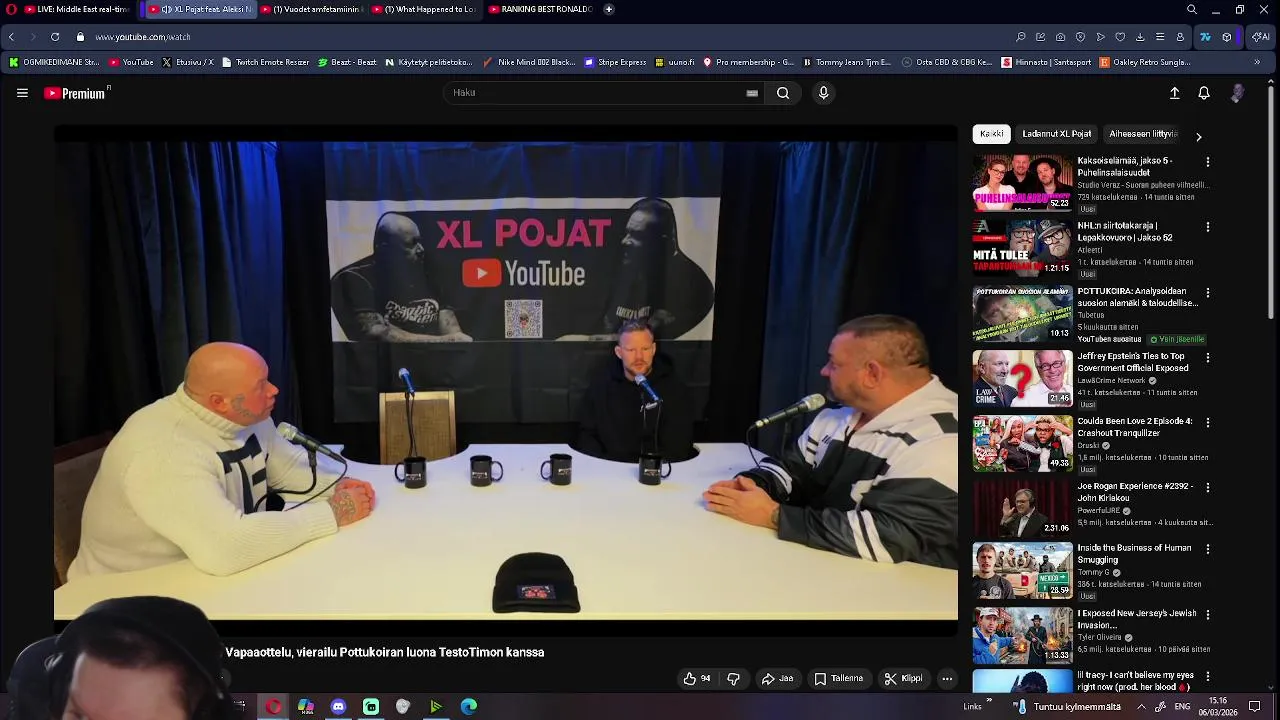The width and height of the screenshot is (1280, 720).
Task: Click the YouTube Premium logo
Action: coord(77,93)
